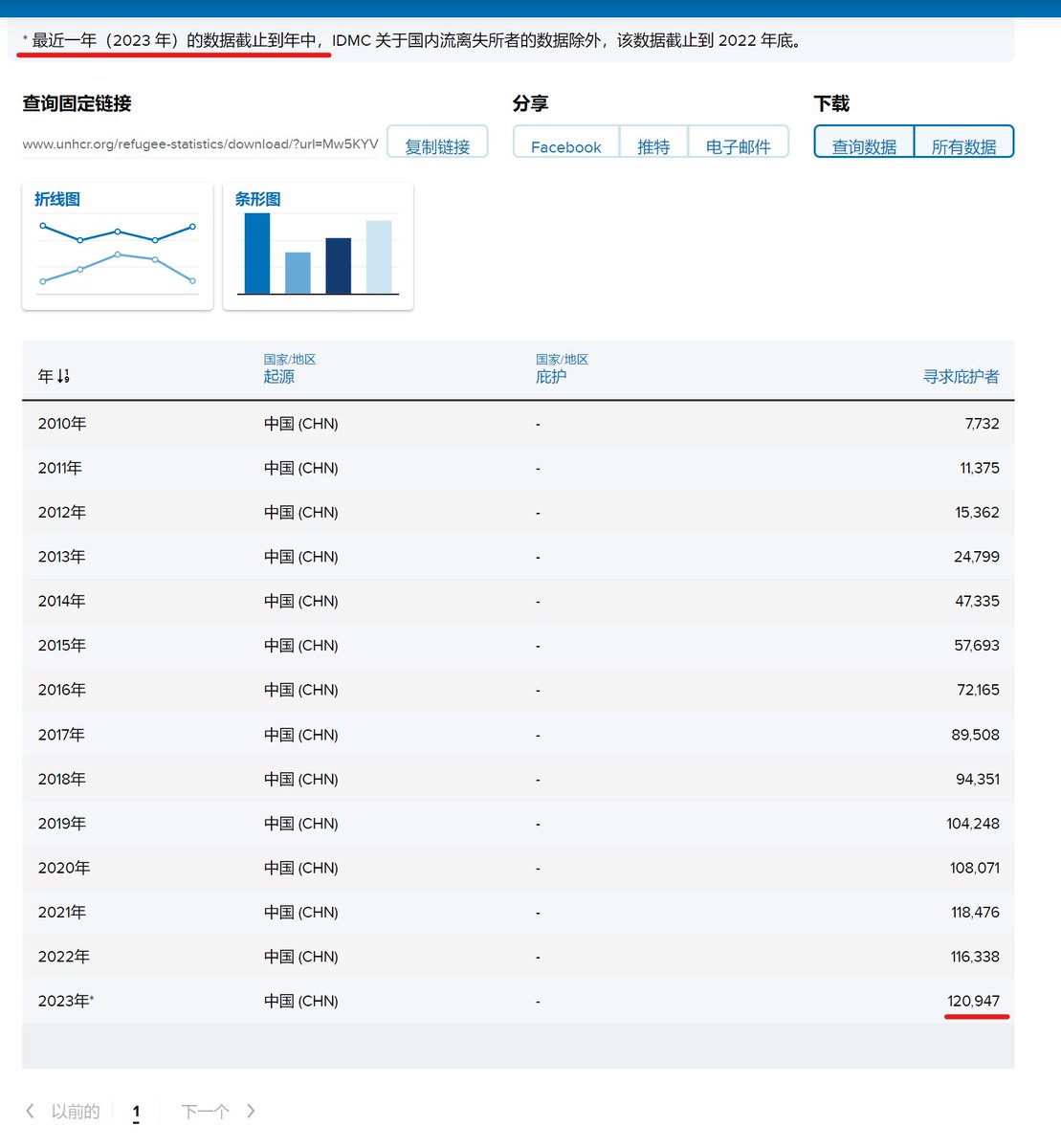Image resolution: width=1061 pixels, height=1148 pixels.
Task: Click the value 15,362 in the table
Action: 977,512
